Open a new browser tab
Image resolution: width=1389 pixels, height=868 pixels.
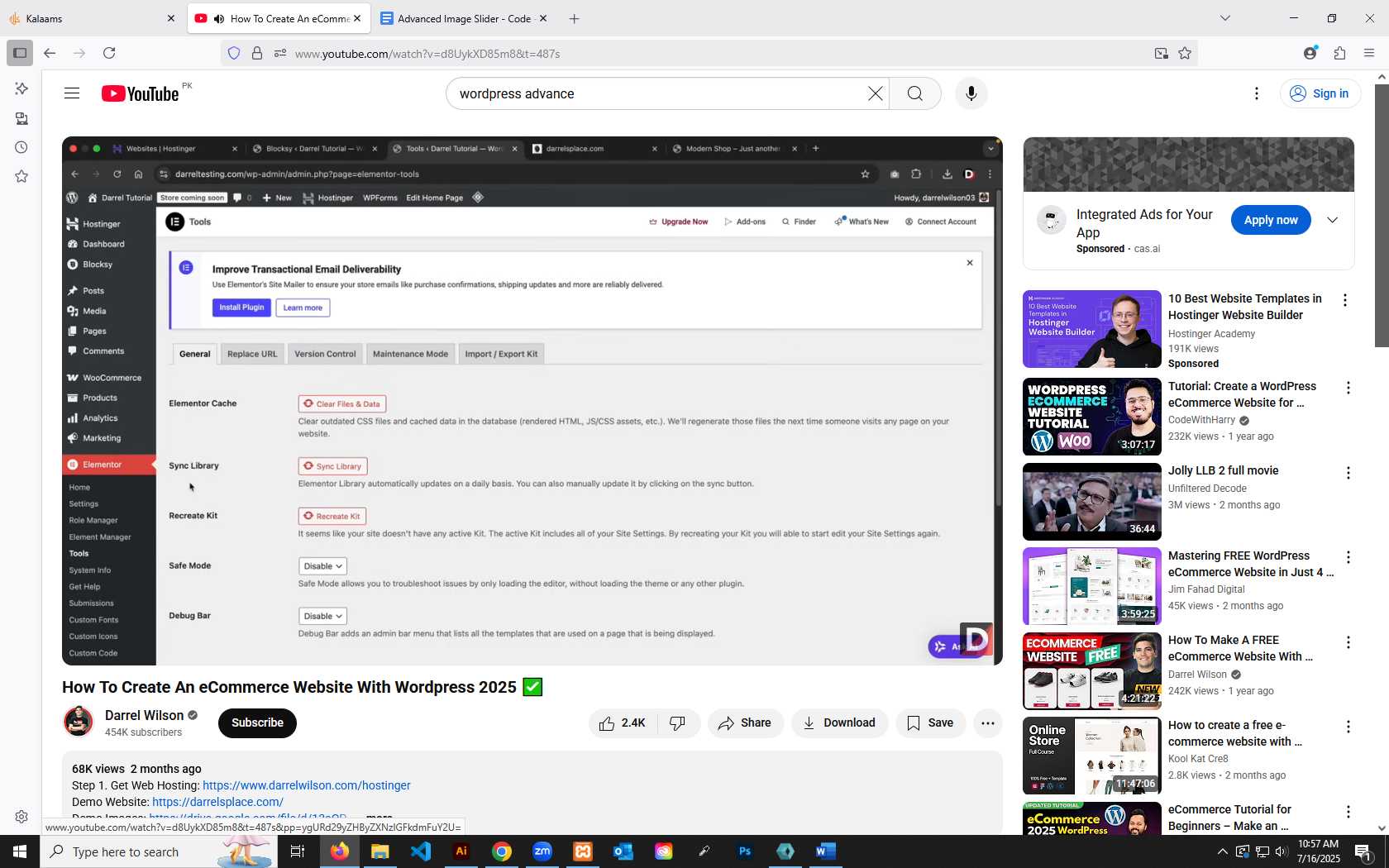574,18
